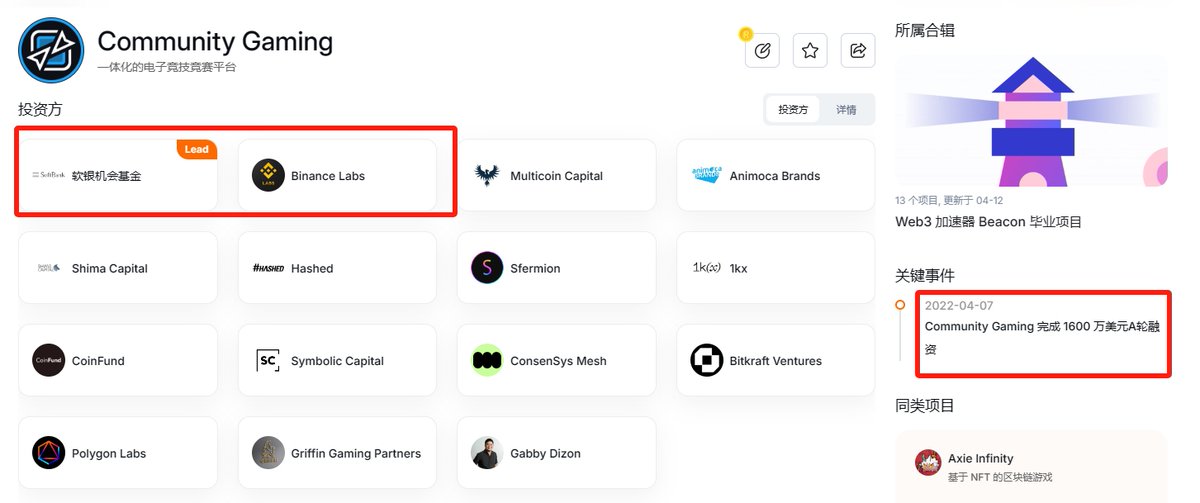Open the CoinFund investor name
Screen dimensions: 1200x503
98,361
